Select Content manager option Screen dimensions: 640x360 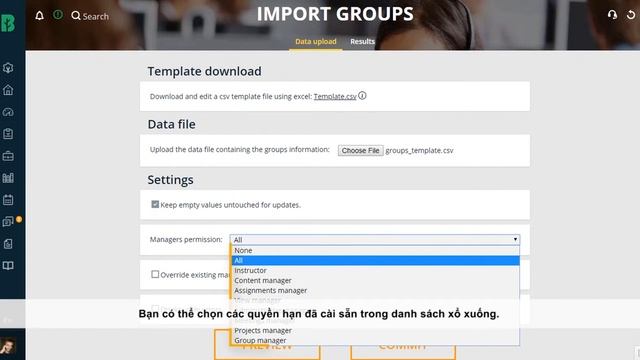click(x=376, y=280)
